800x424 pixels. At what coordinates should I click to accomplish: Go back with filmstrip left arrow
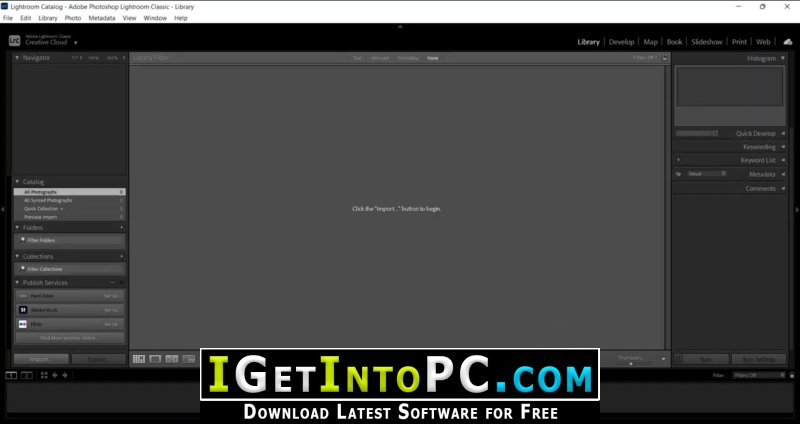point(55,375)
